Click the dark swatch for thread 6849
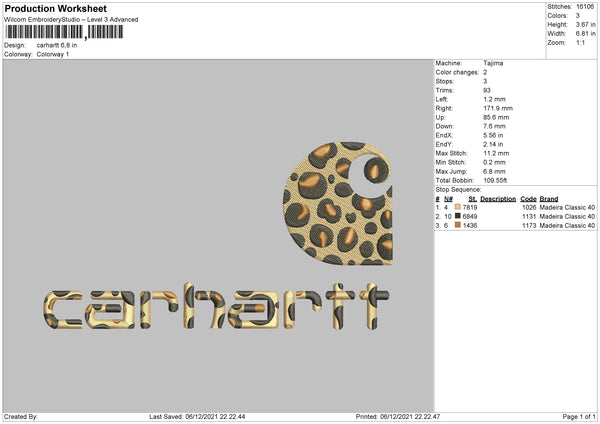This screenshot has width=600, height=424. coord(458,216)
